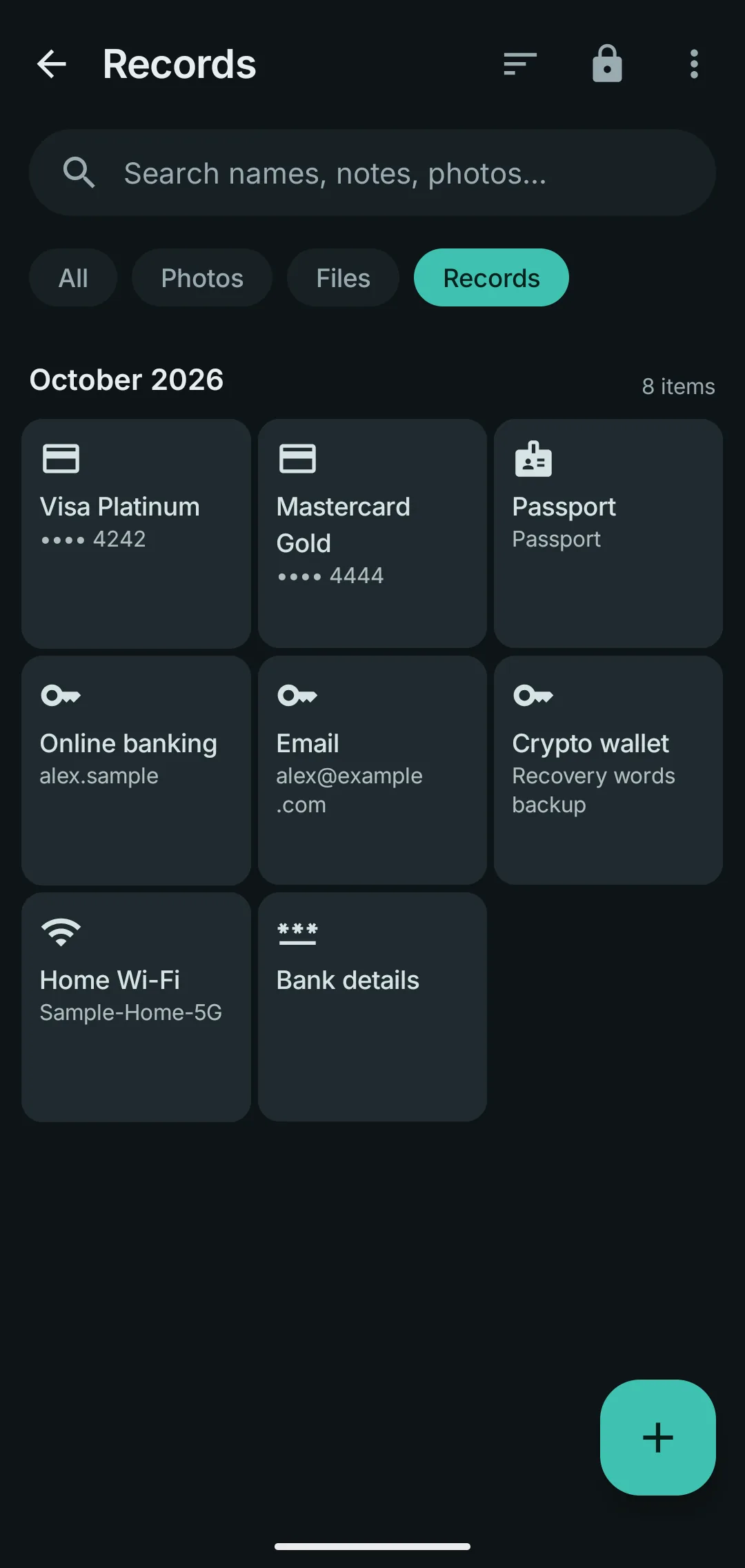Open the three-dot overflow menu
The width and height of the screenshot is (745, 1568).
694,64
